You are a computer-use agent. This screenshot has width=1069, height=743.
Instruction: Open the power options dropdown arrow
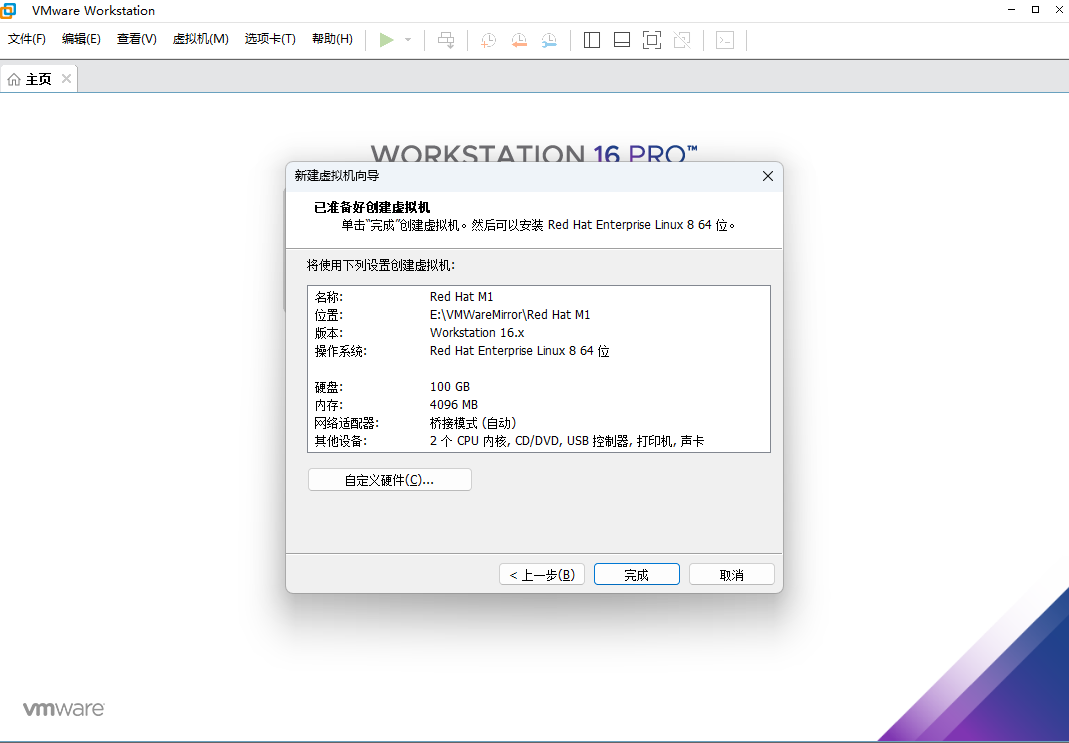tap(408, 40)
